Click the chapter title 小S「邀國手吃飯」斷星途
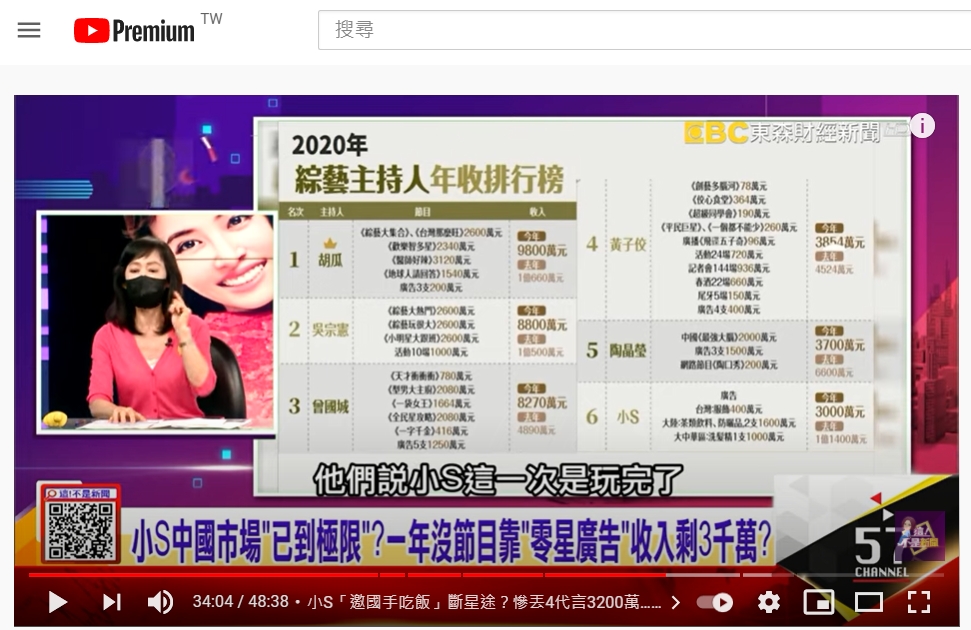This screenshot has height=630, width=971. 484,602
